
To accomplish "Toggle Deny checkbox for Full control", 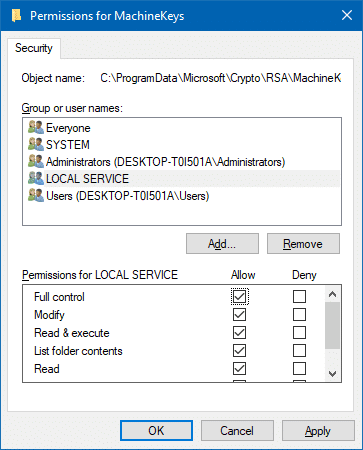I will click(299, 296).
